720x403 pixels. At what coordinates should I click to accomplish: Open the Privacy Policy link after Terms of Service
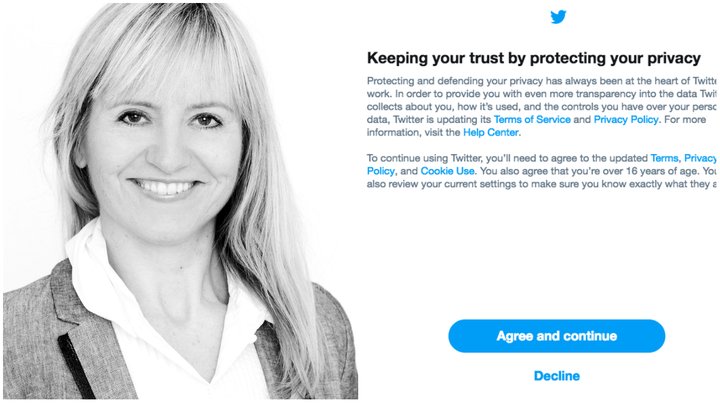point(626,120)
